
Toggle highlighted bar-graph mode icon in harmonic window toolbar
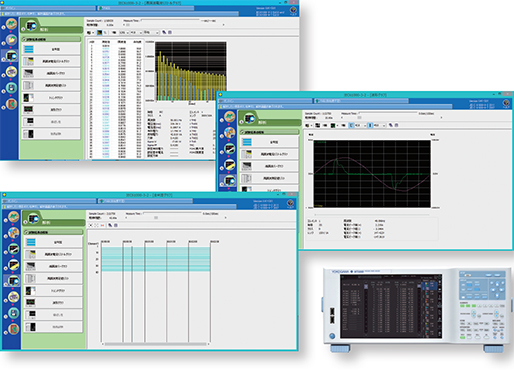click(x=99, y=32)
